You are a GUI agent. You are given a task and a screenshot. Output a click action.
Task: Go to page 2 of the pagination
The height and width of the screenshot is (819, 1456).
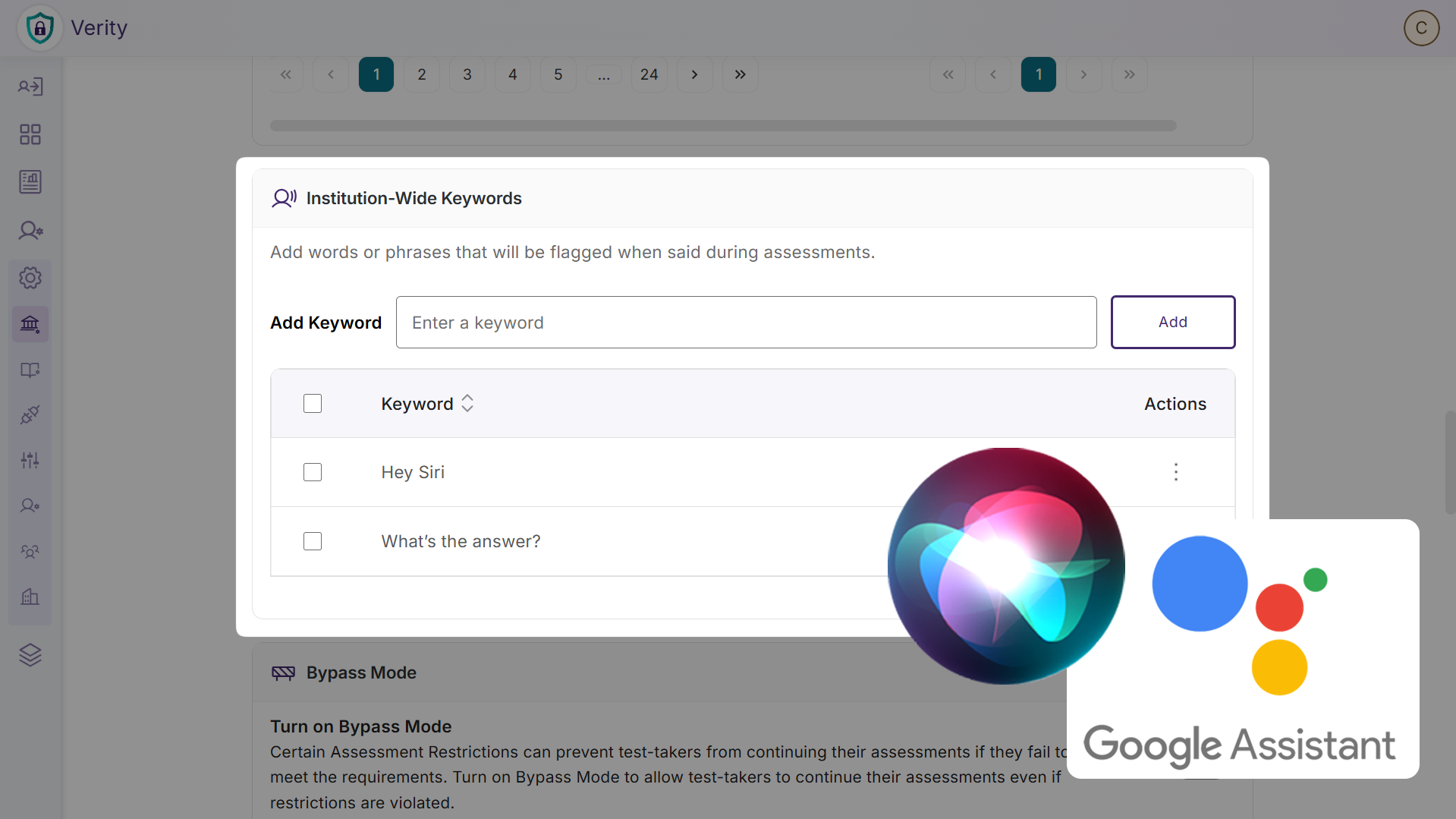pyautogui.click(x=422, y=74)
